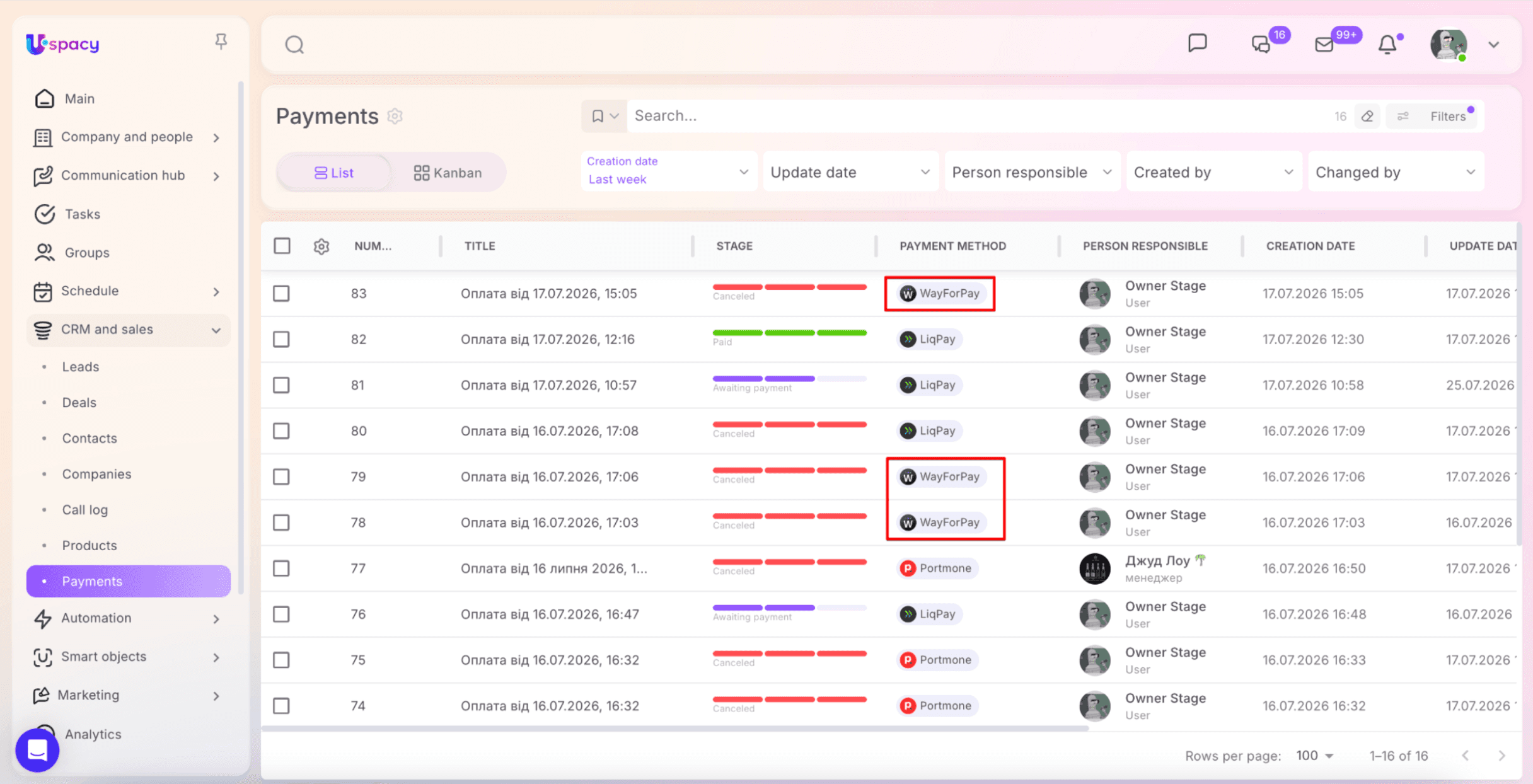This screenshot has width=1533, height=784.
Task: Open Products submenu item
Action: click(x=89, y=546)
